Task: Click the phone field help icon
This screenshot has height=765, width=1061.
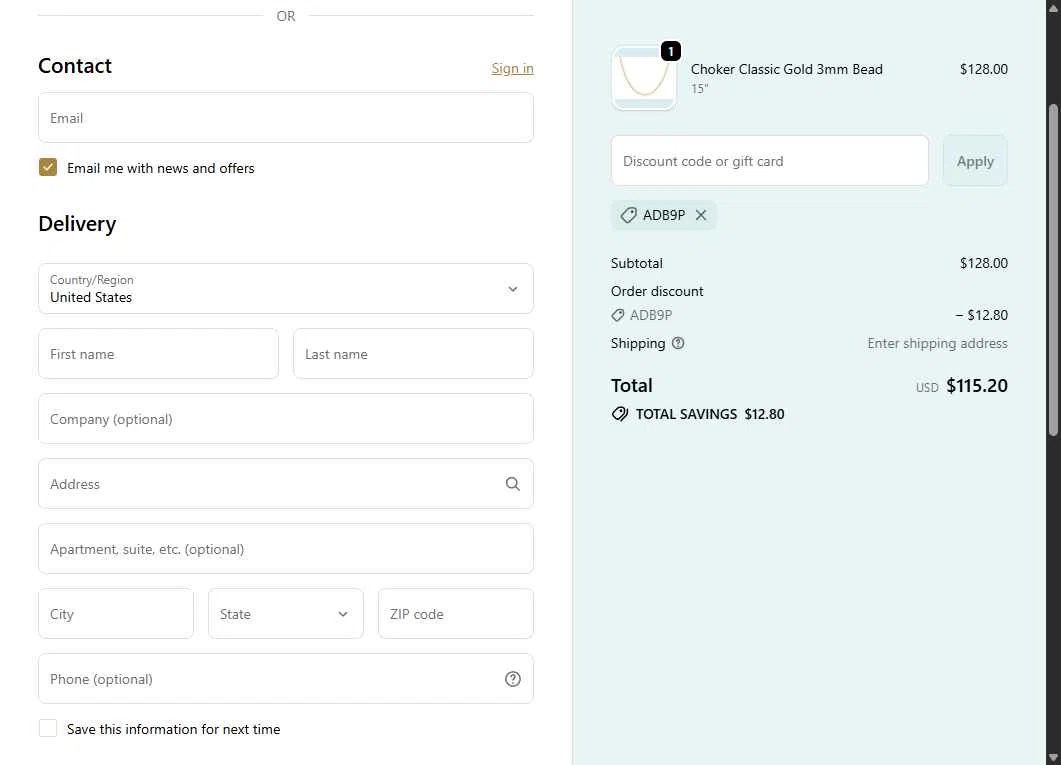Action: tap(513, 679)
